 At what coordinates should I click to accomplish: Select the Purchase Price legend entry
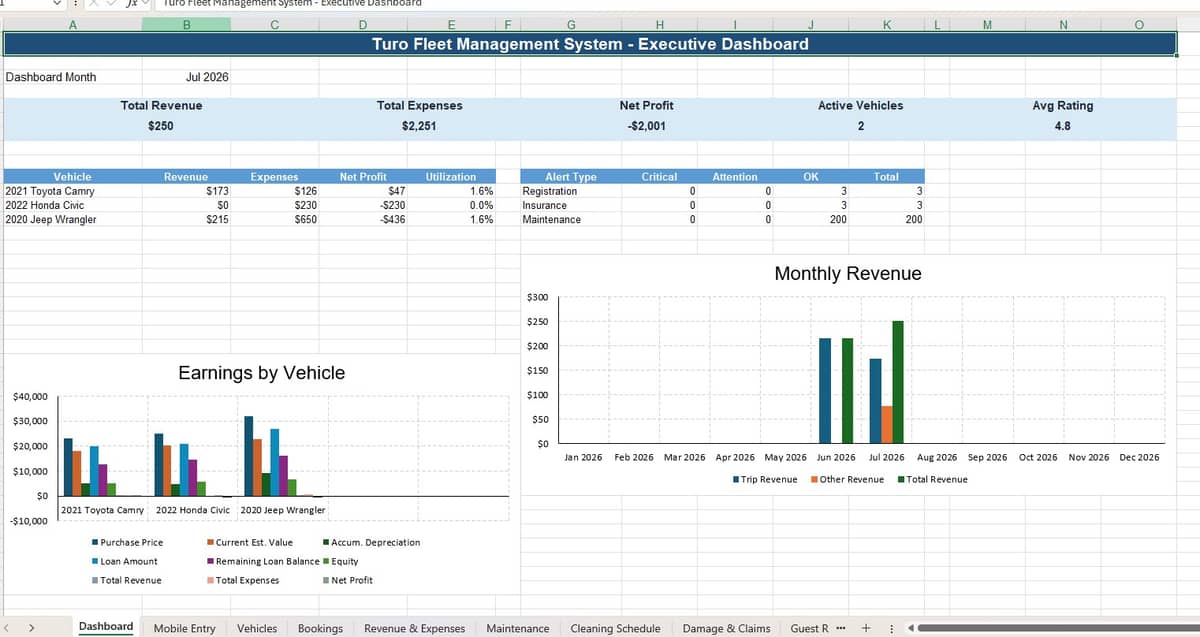click(127, 542)
